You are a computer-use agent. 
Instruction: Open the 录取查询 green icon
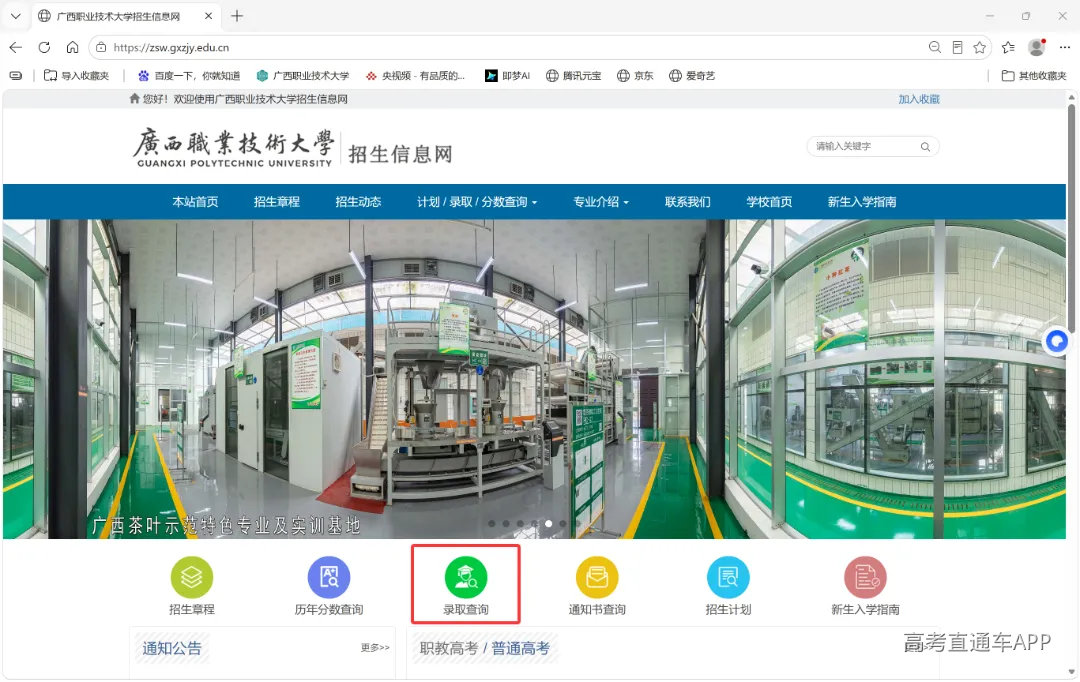(x=466, y=577)
